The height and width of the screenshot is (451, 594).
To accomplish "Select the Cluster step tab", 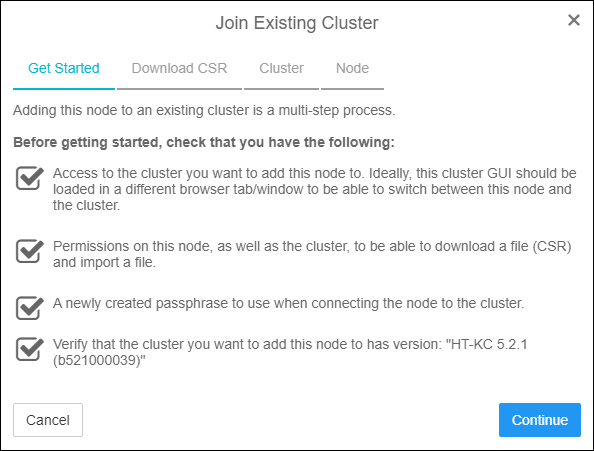I will pos(281,69).
